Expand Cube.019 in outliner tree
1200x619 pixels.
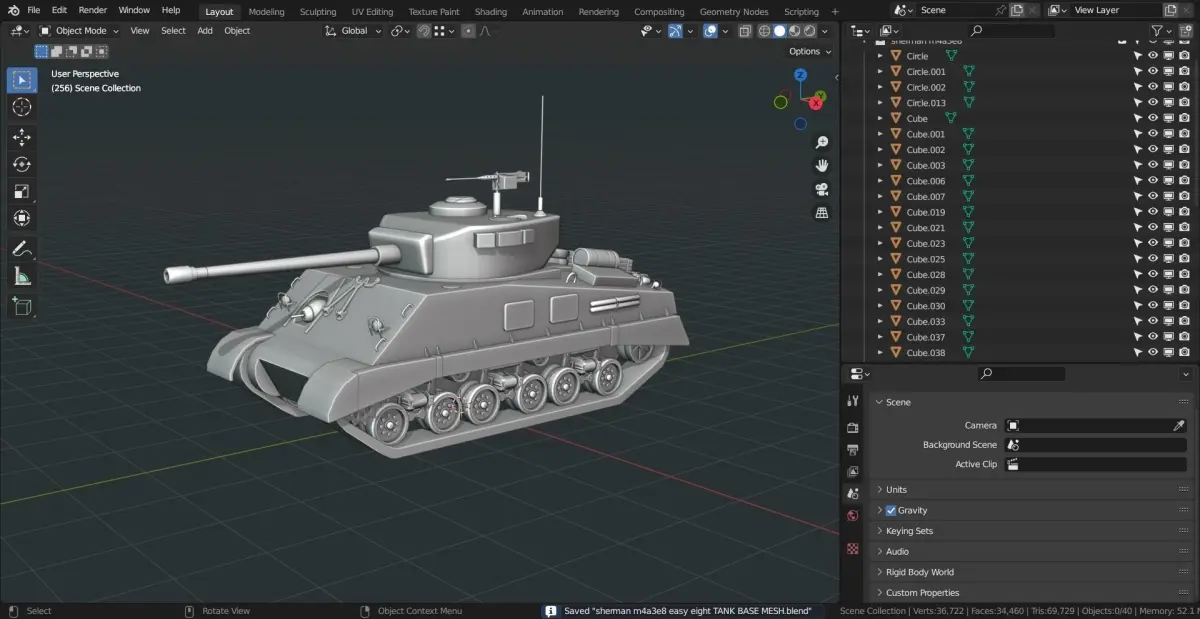pos(880,212)
